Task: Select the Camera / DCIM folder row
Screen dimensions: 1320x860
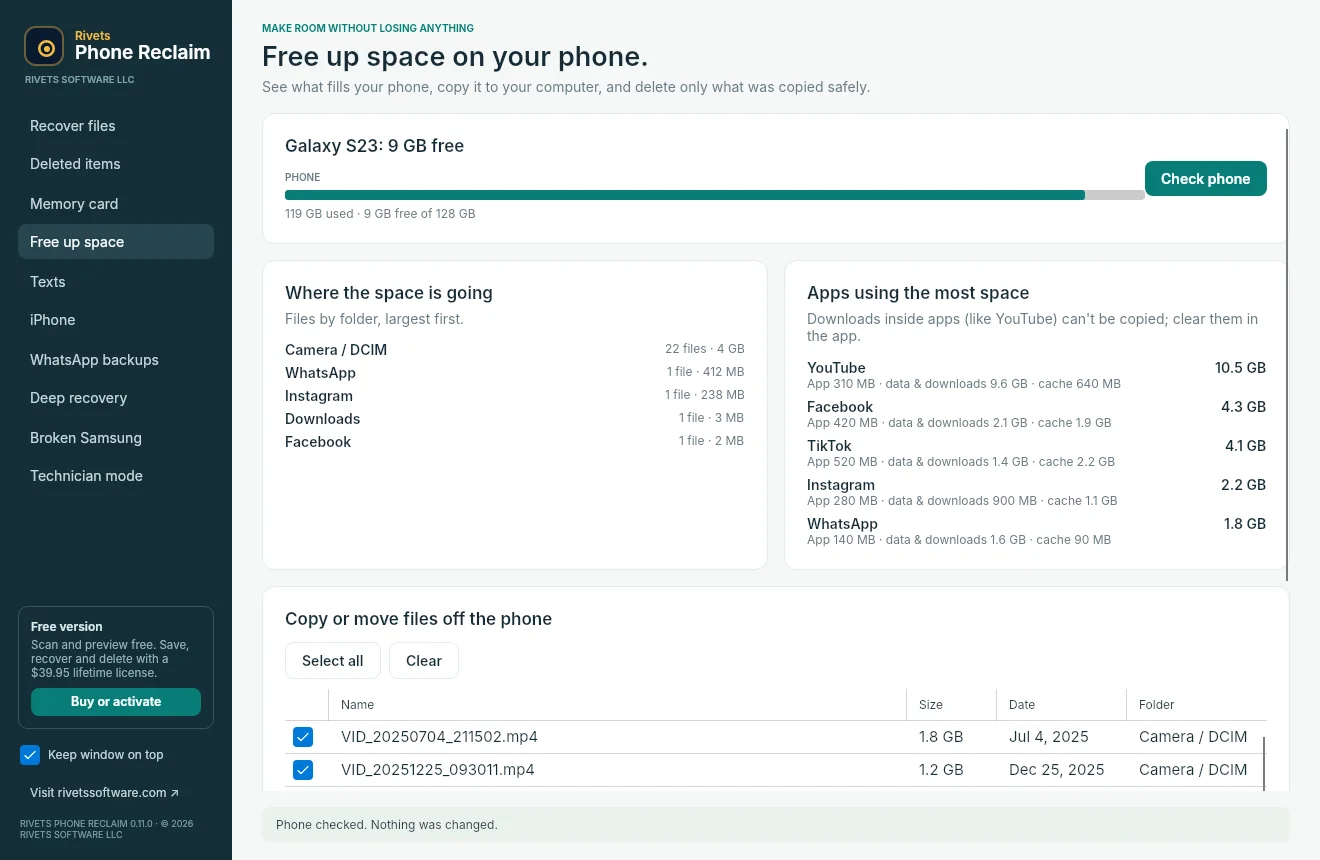Action: (515, 350)
